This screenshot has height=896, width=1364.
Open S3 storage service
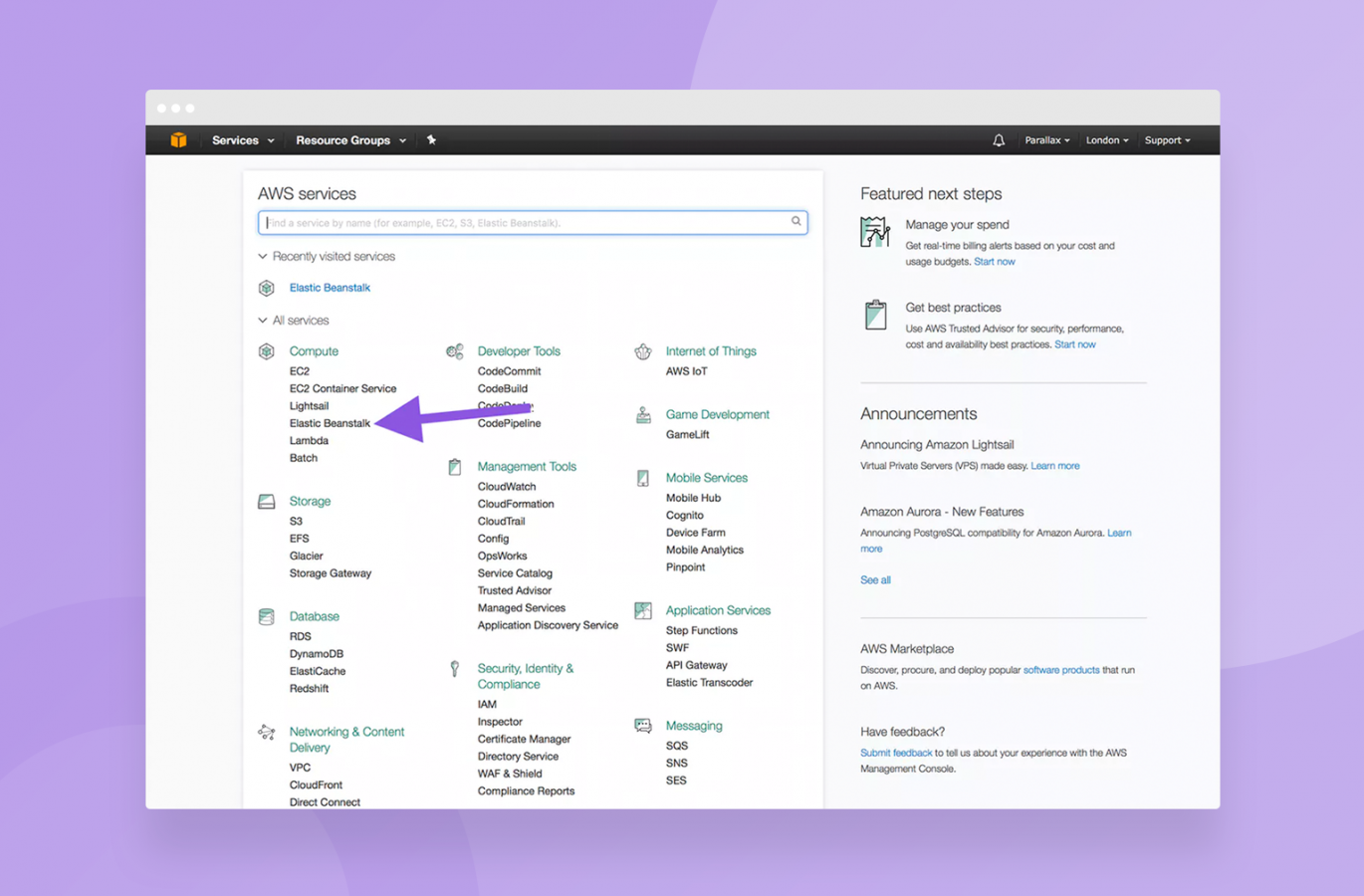click(x=296, y=522)
